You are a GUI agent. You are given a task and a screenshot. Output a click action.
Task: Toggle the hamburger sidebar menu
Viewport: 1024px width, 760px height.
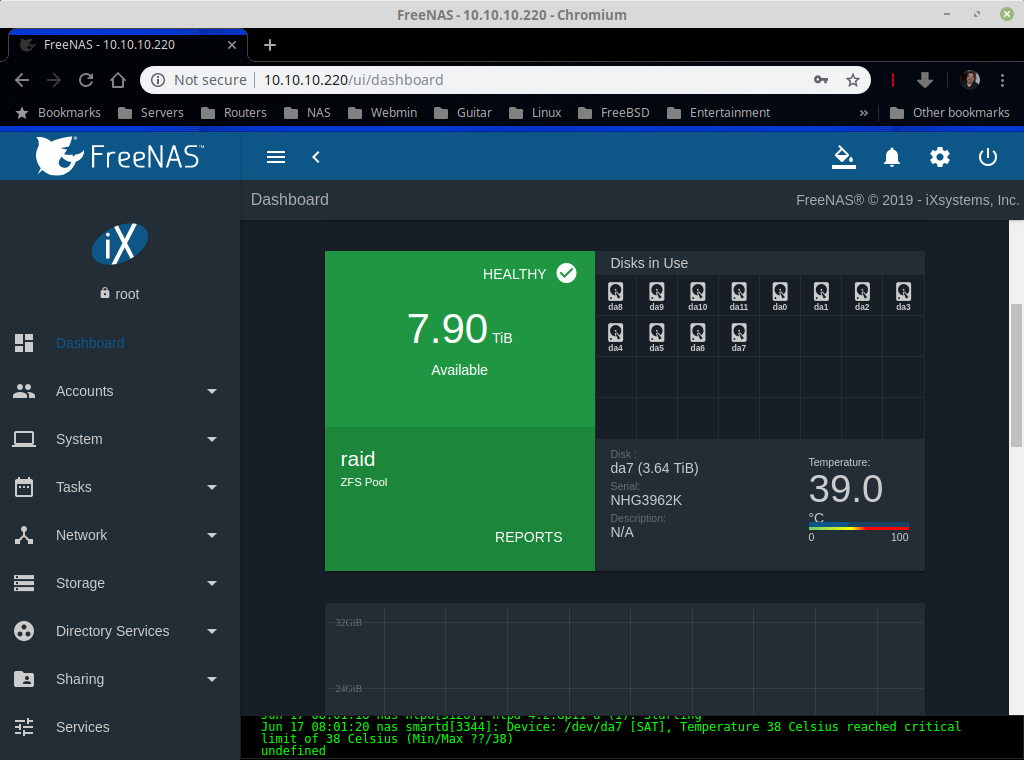[276, 157]
